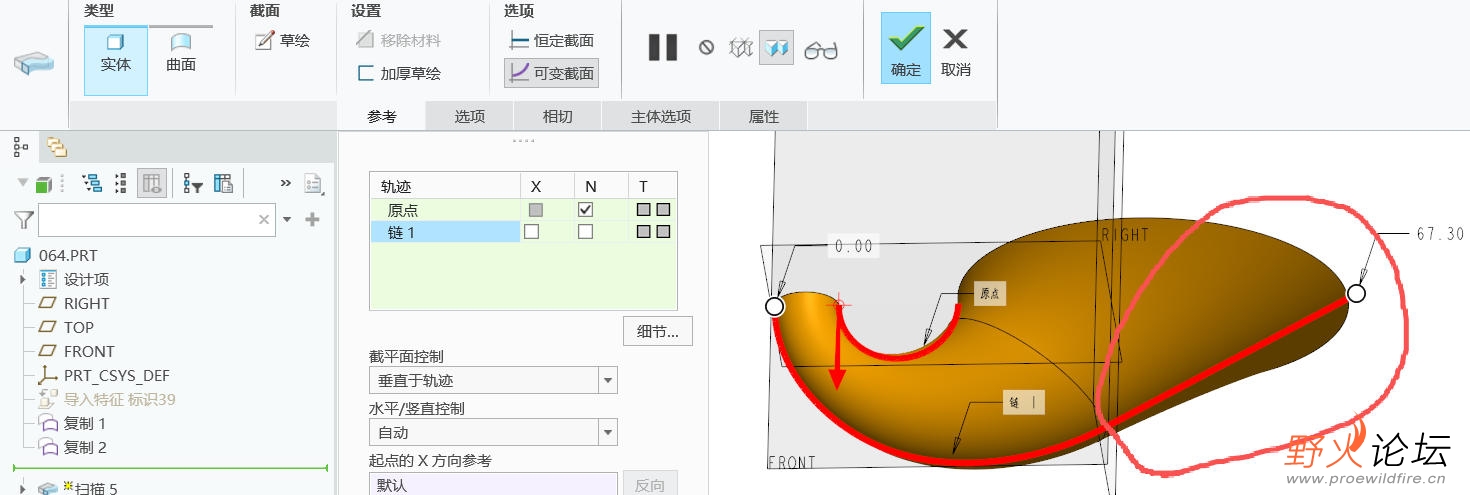Select the no-preview circle-slash icon

coord(706,47)
